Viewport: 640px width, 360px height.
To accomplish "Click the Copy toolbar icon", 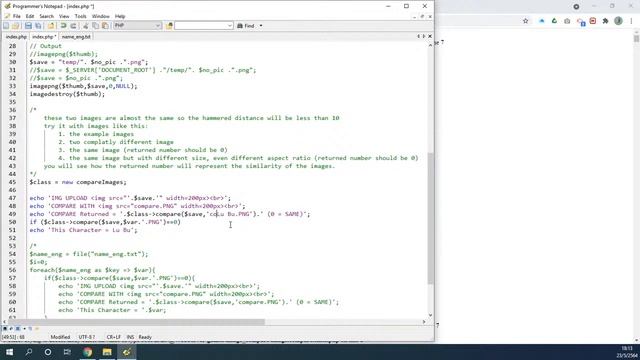I will point(96,26).
